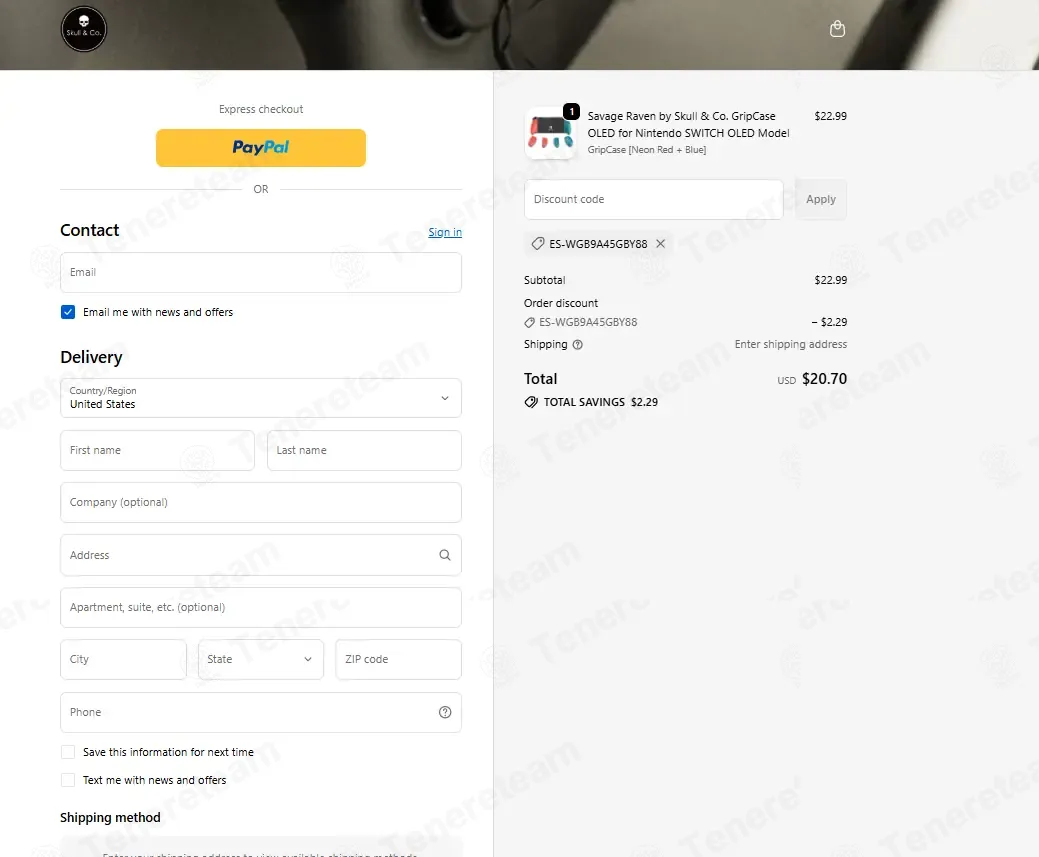The image size is (1039, 857).
Task: Pay with PayPal express checkout
Action: (x=260, y=148)
